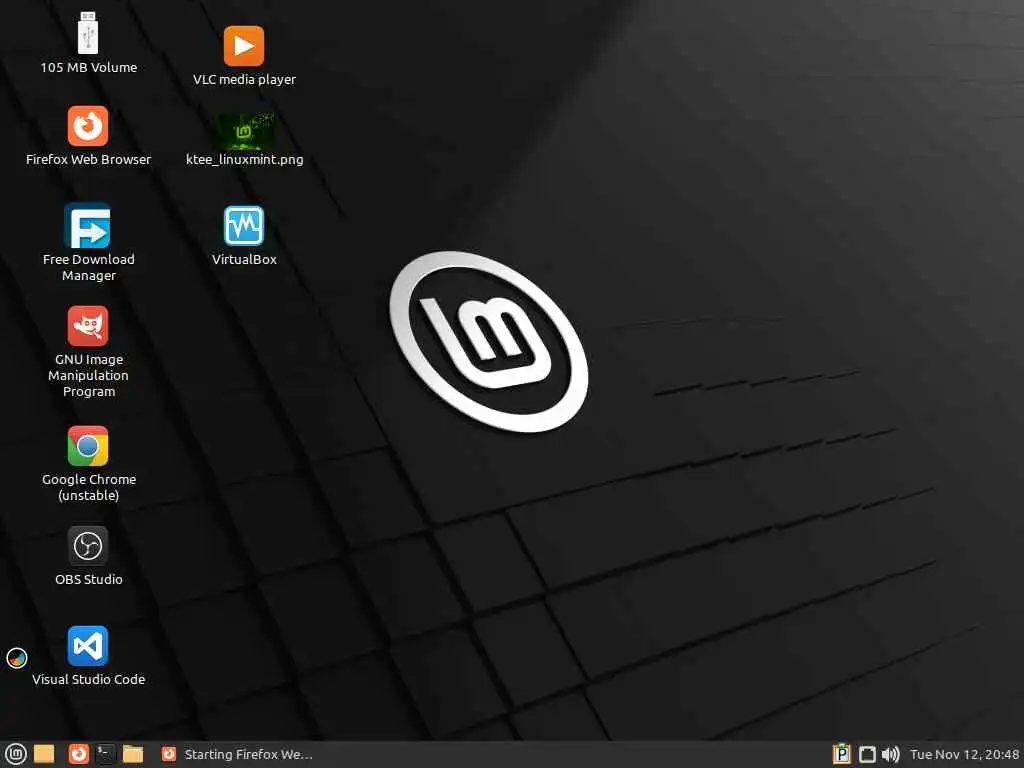Open the clipboard manager tray icon
This screenshot has height=768, width=1024.
(x=842, y=754)
